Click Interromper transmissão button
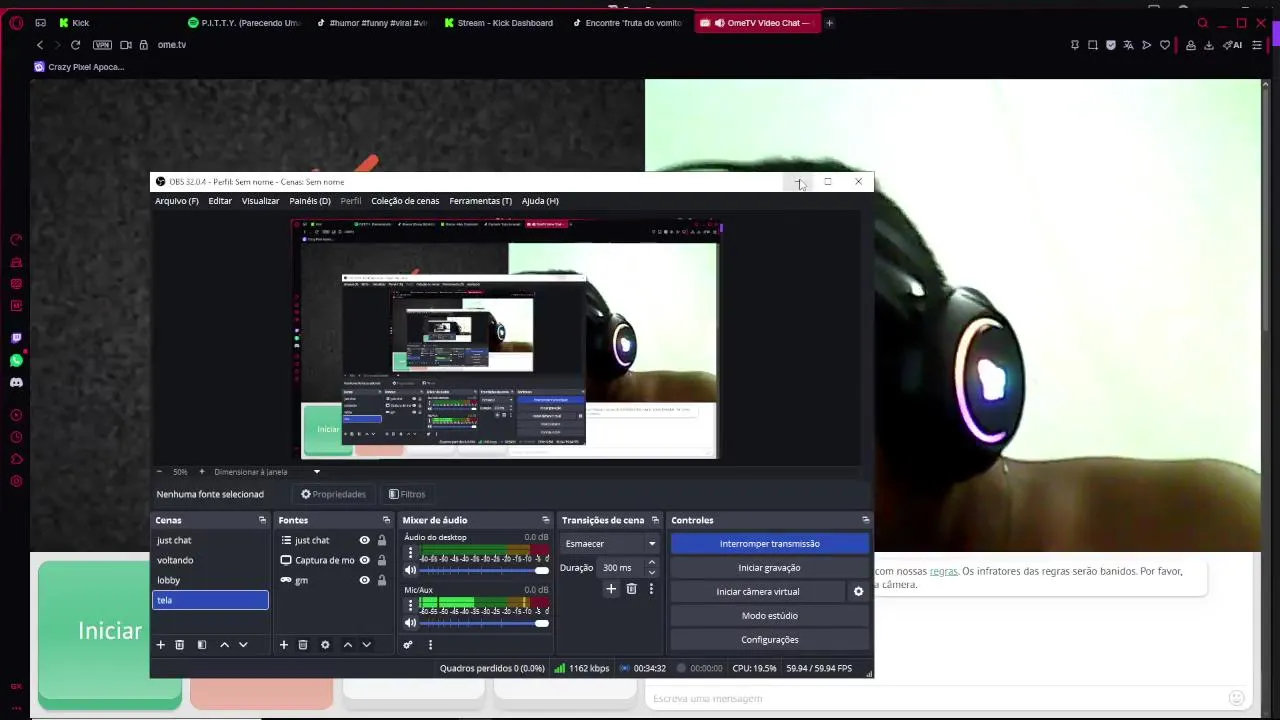This screenshot has height=720, width=1280. pos(769,544)
